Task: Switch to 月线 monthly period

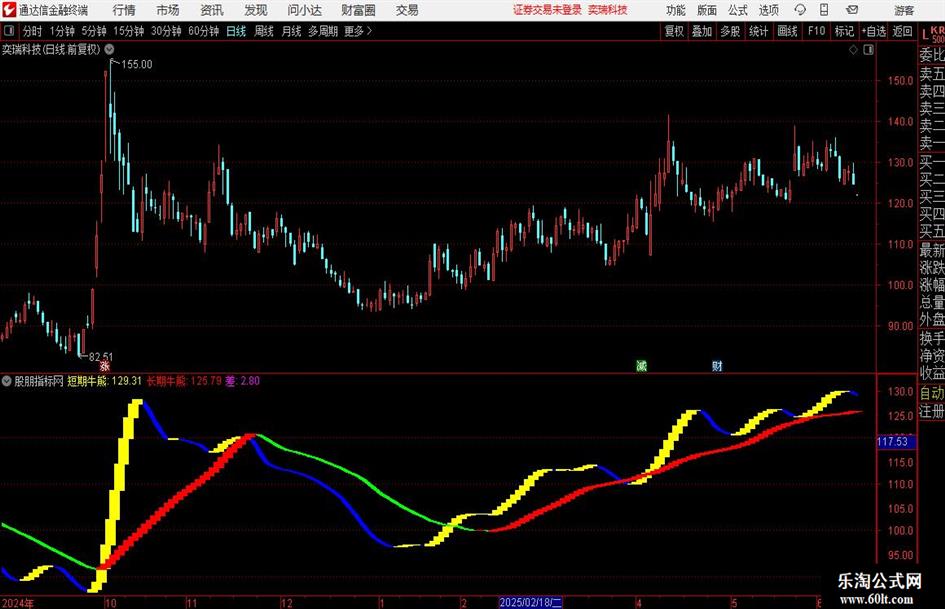Action: coord(292,31)
